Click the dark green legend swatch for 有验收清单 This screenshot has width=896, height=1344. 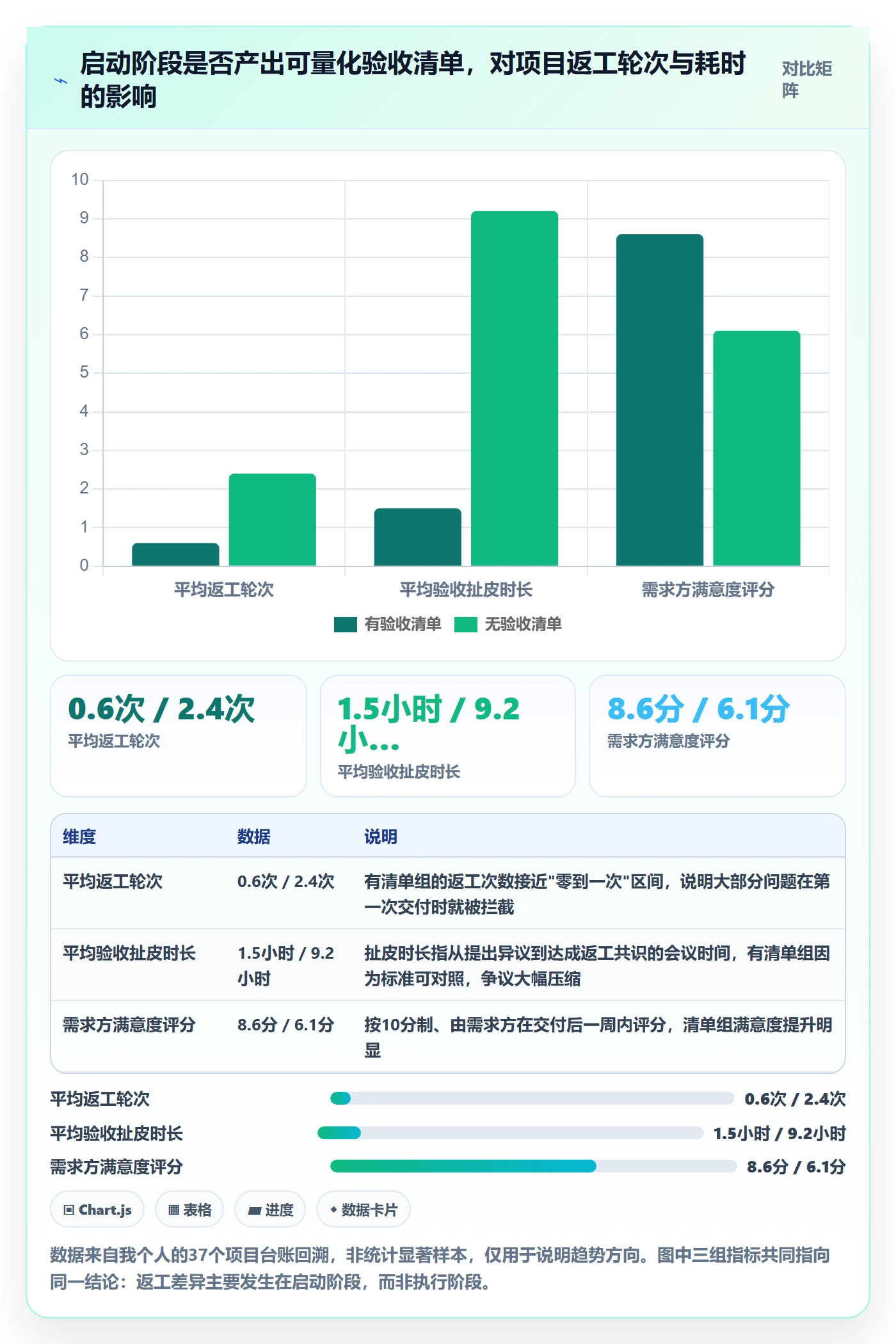(346, 625)
